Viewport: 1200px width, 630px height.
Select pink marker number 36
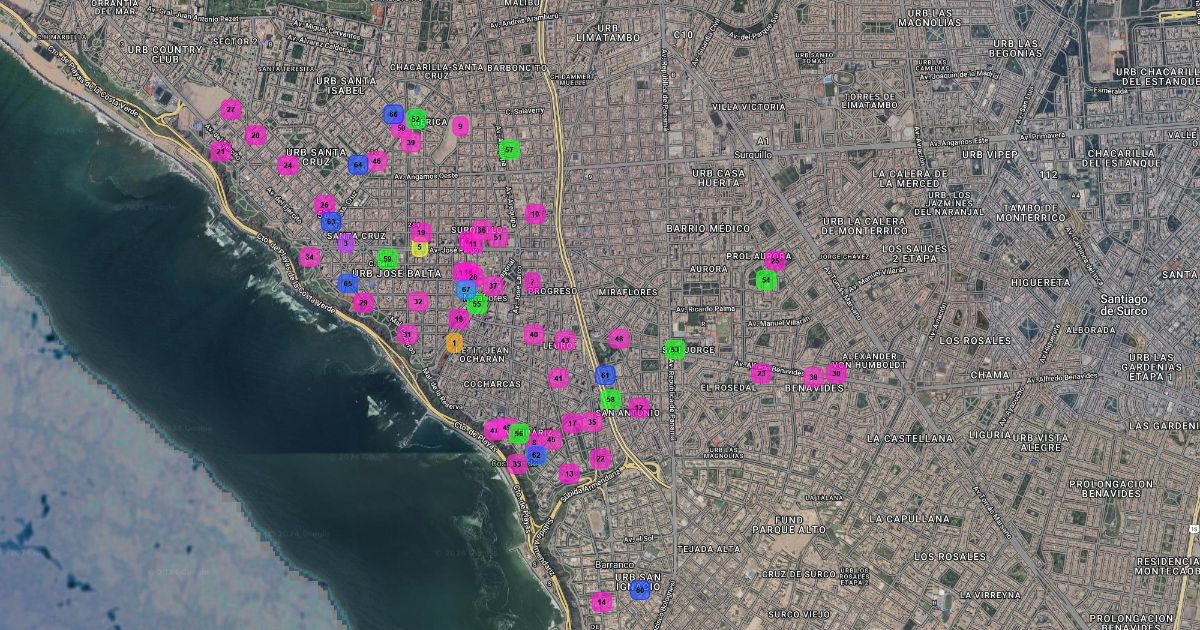click(x=482, y=230)
